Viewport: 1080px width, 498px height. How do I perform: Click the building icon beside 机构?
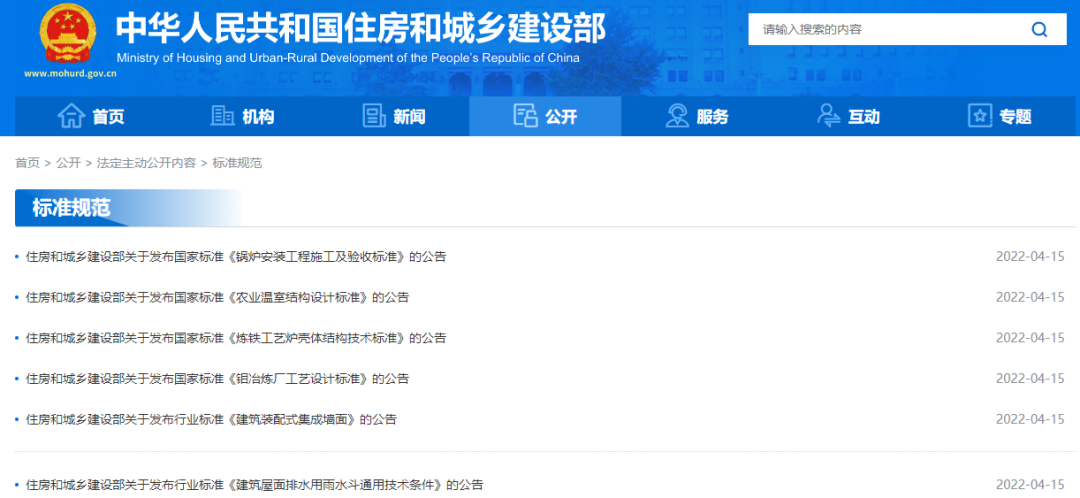click(x=222, y=116)
